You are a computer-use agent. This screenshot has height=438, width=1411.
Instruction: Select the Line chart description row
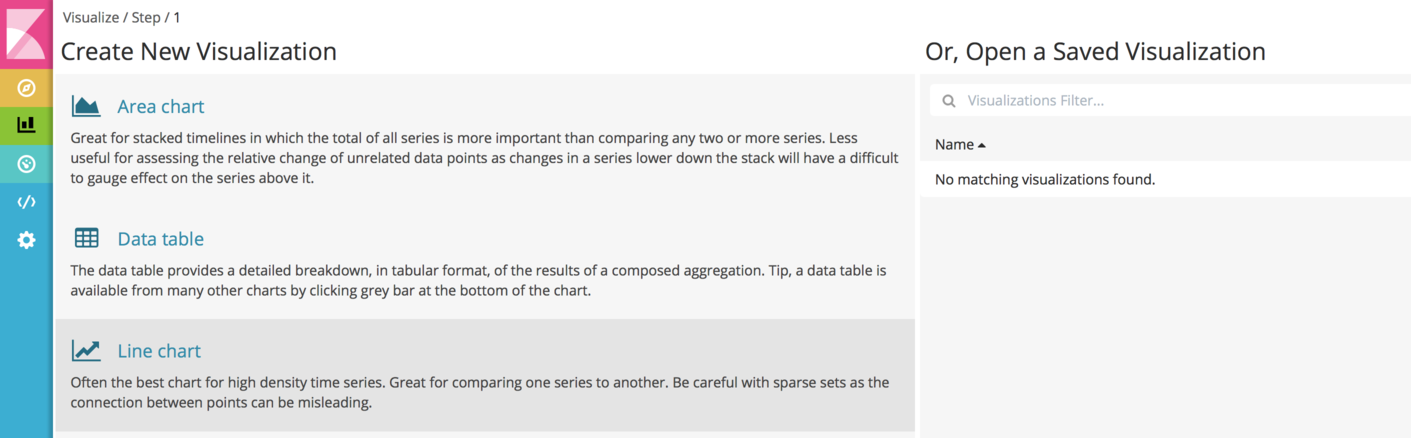[x=485, y=375]
